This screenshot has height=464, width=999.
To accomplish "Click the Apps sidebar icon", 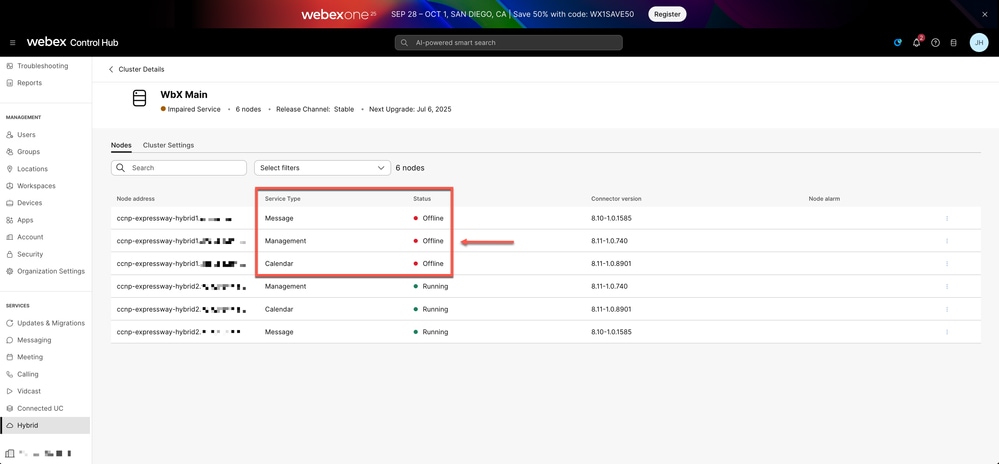I will tap(10, 220).
